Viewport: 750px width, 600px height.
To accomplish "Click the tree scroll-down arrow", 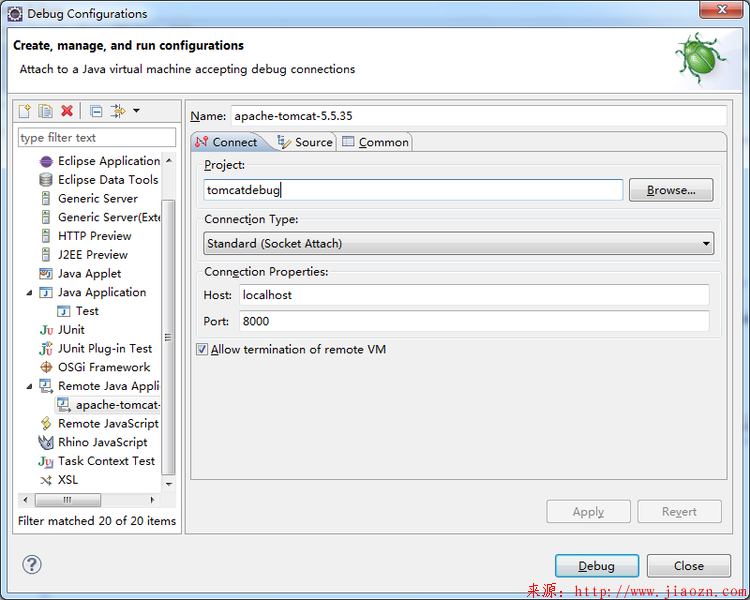I will [168, 484].
